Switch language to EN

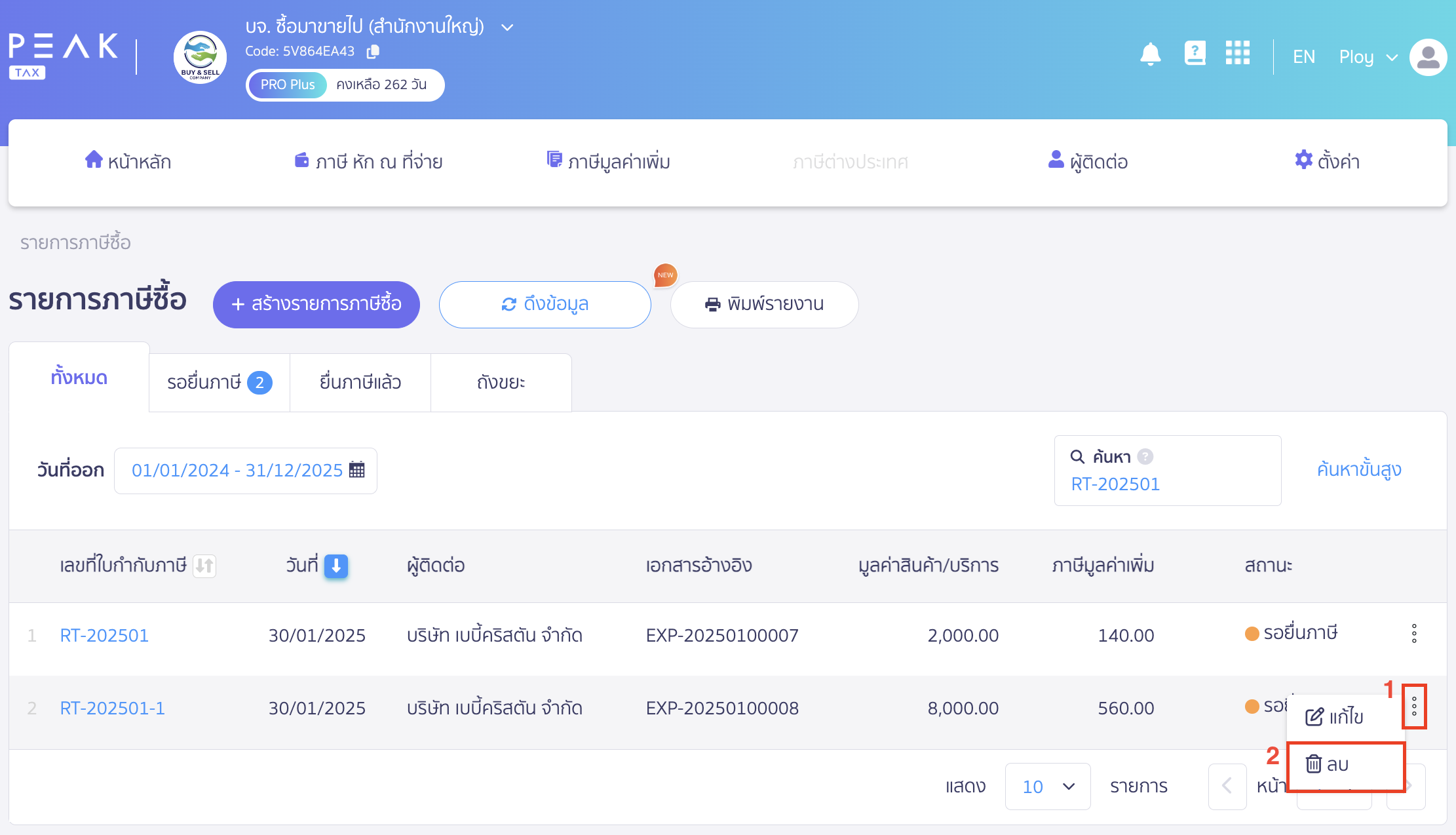click(x=1303, y=57)
